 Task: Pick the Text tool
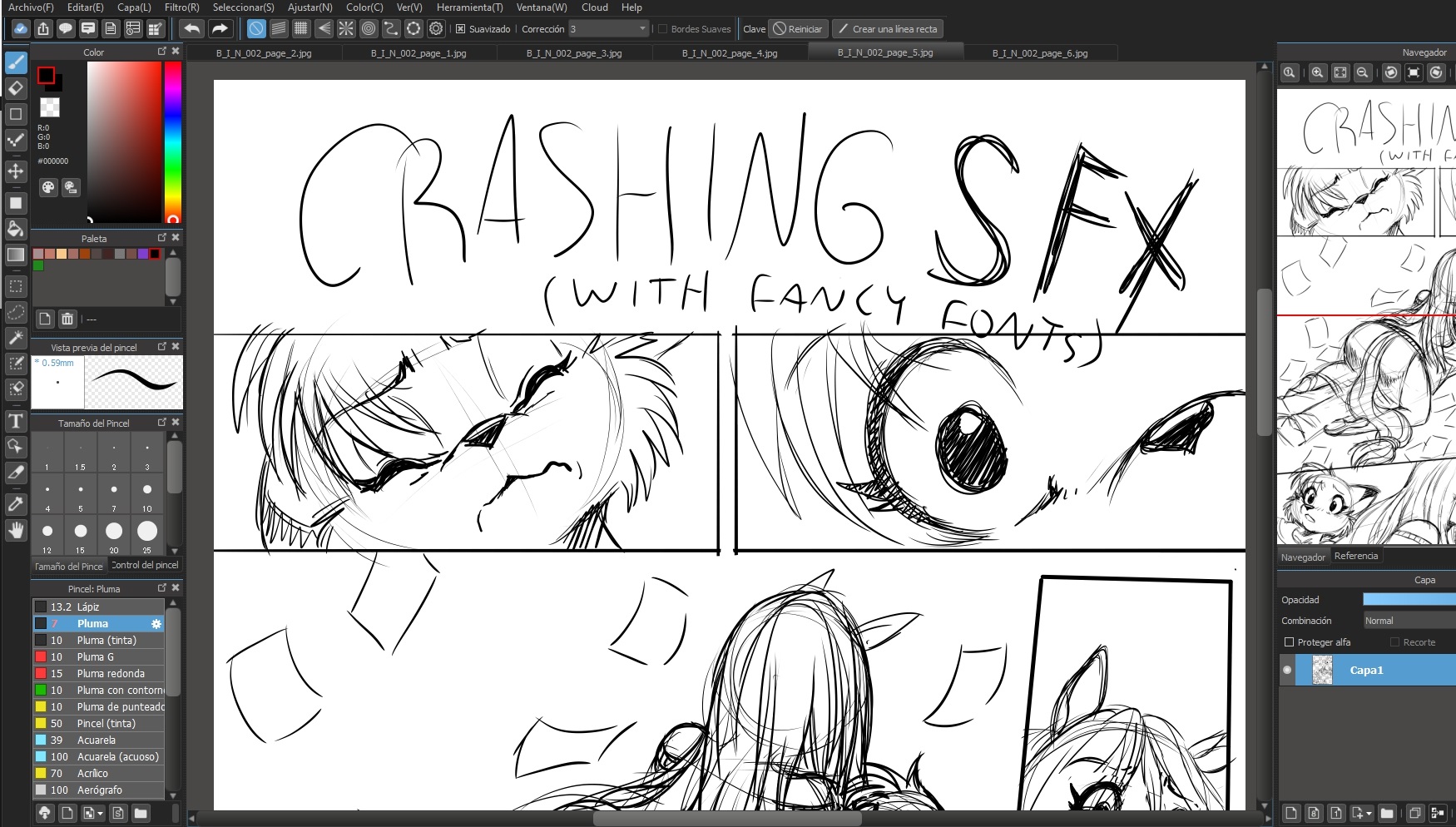pyautogui.click(x=16, y=421)
